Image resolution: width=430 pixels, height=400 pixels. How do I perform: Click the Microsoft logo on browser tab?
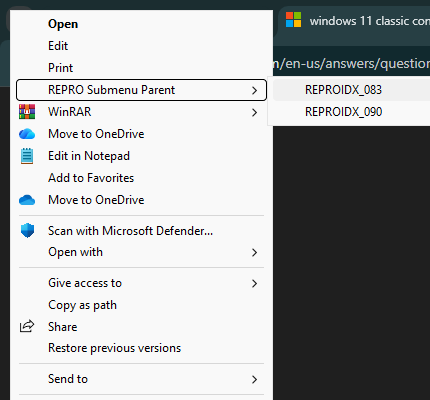coord(294,19)
